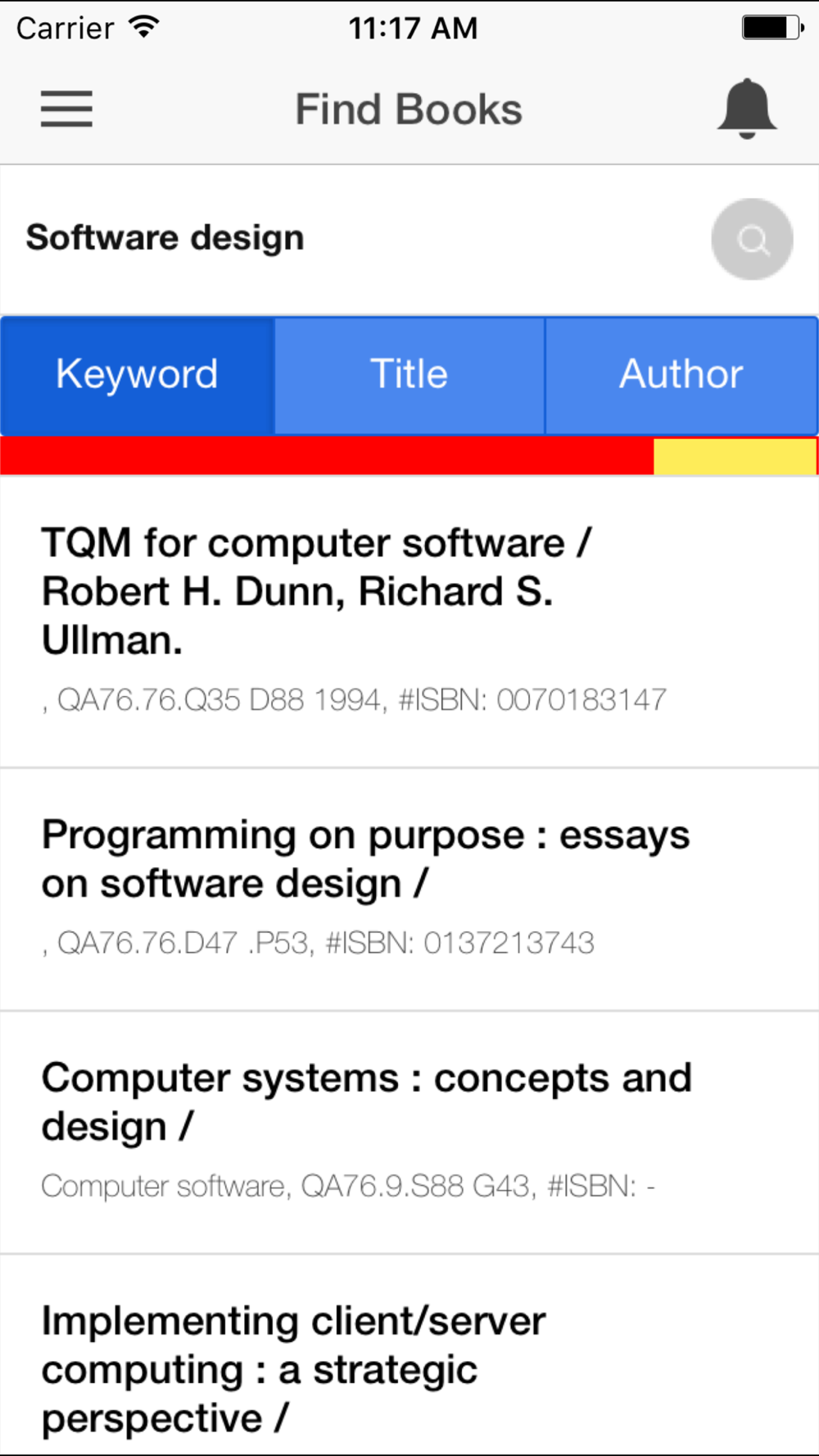The image size is (819, 1456).
Task: Switch to the Author search tab
Action: (x=681, y=375)
